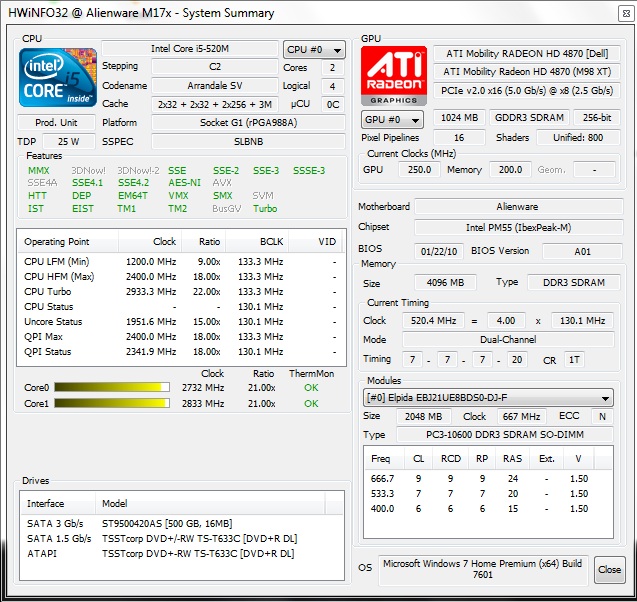The width and height of the screenshot is (637, 602).
Task: Click the Core0 usage bar
Action: (112, 387)
